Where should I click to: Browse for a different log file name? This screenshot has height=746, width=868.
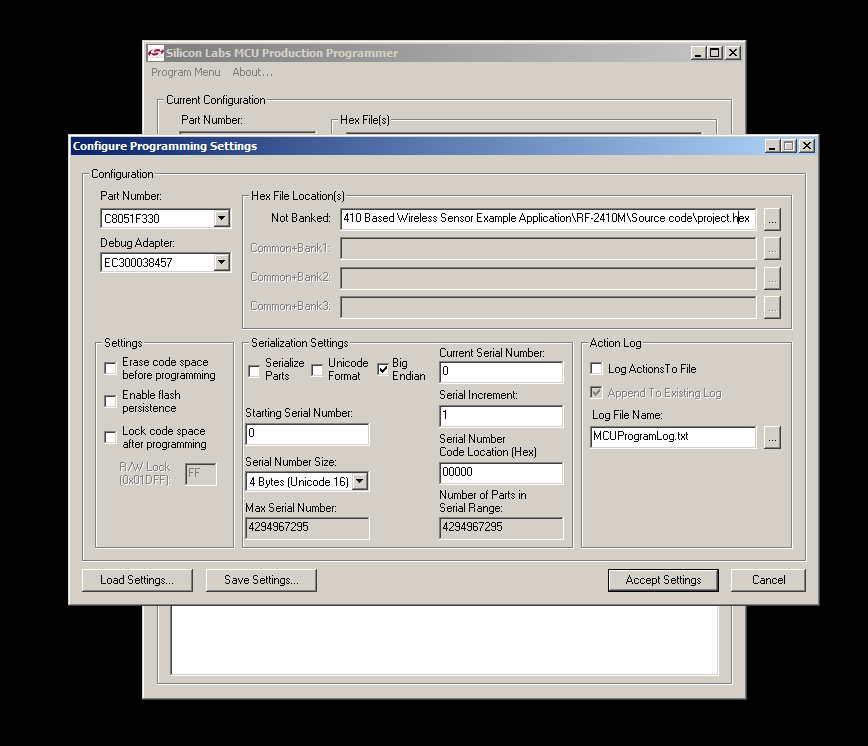[x=772, y=437]
